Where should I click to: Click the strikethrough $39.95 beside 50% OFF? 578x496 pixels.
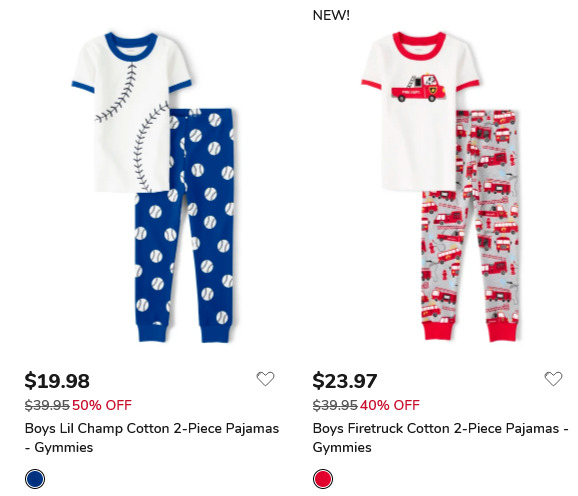click(x=47, y=405)
